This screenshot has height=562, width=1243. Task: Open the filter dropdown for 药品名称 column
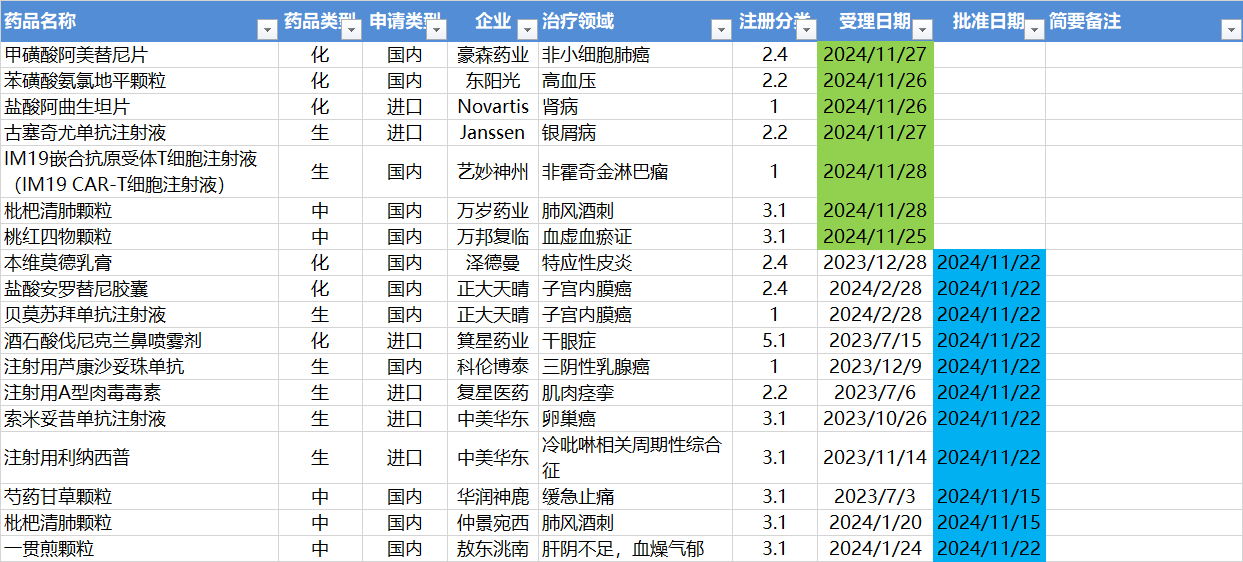tap(266, 30)
